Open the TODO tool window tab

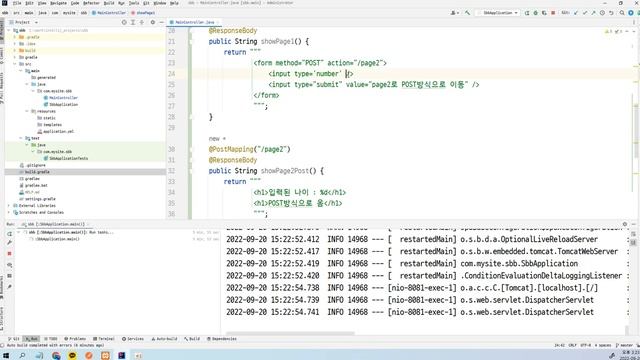(x=51, y=339)
